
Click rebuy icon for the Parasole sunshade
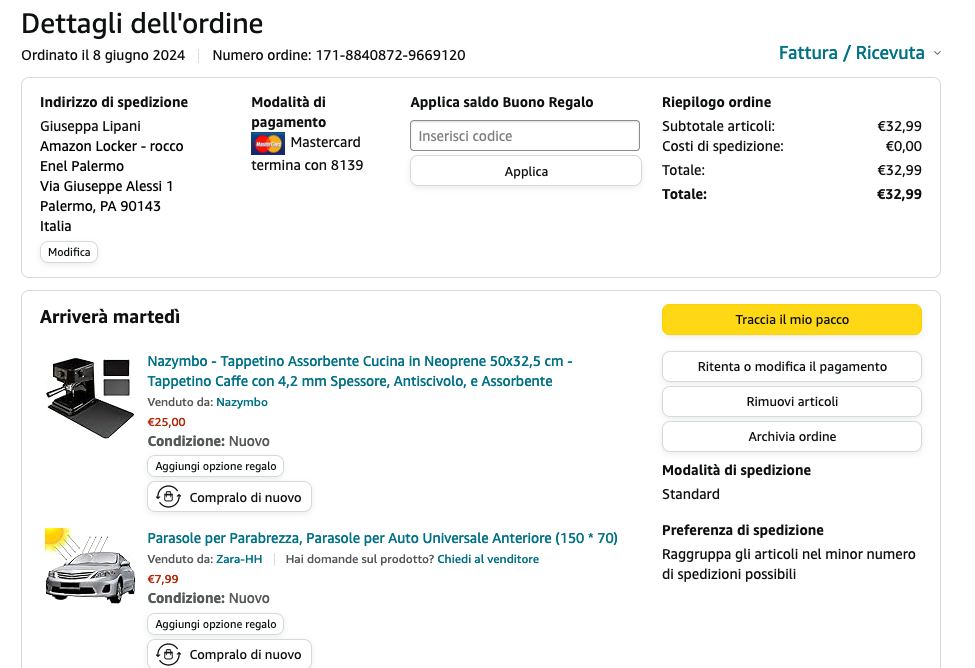pos(169,654)
